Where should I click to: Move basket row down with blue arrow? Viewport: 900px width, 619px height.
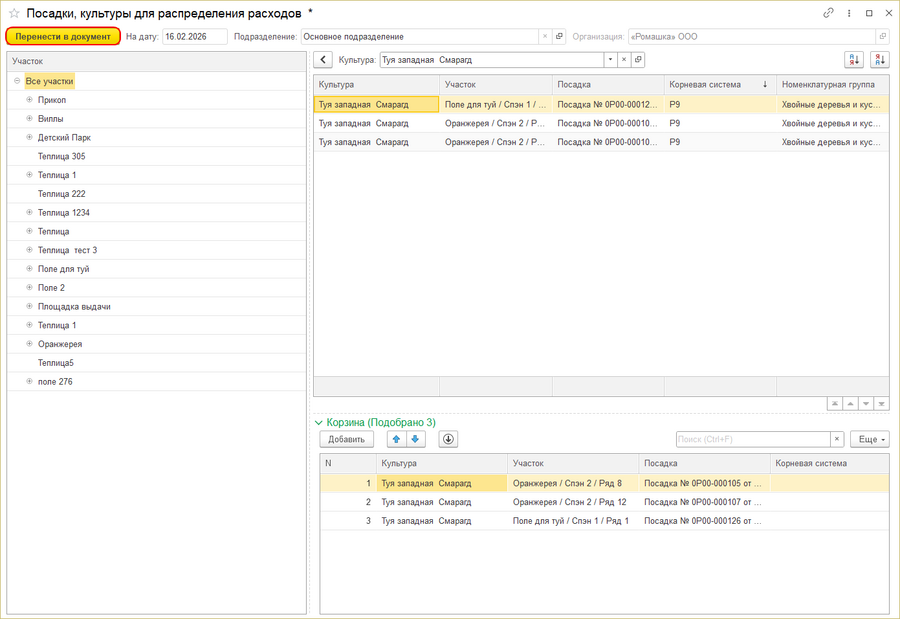coord(415,439)
